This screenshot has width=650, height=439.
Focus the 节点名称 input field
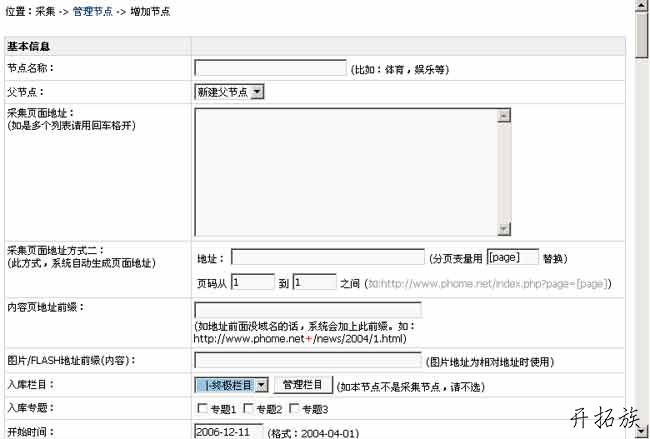[270, 68]
